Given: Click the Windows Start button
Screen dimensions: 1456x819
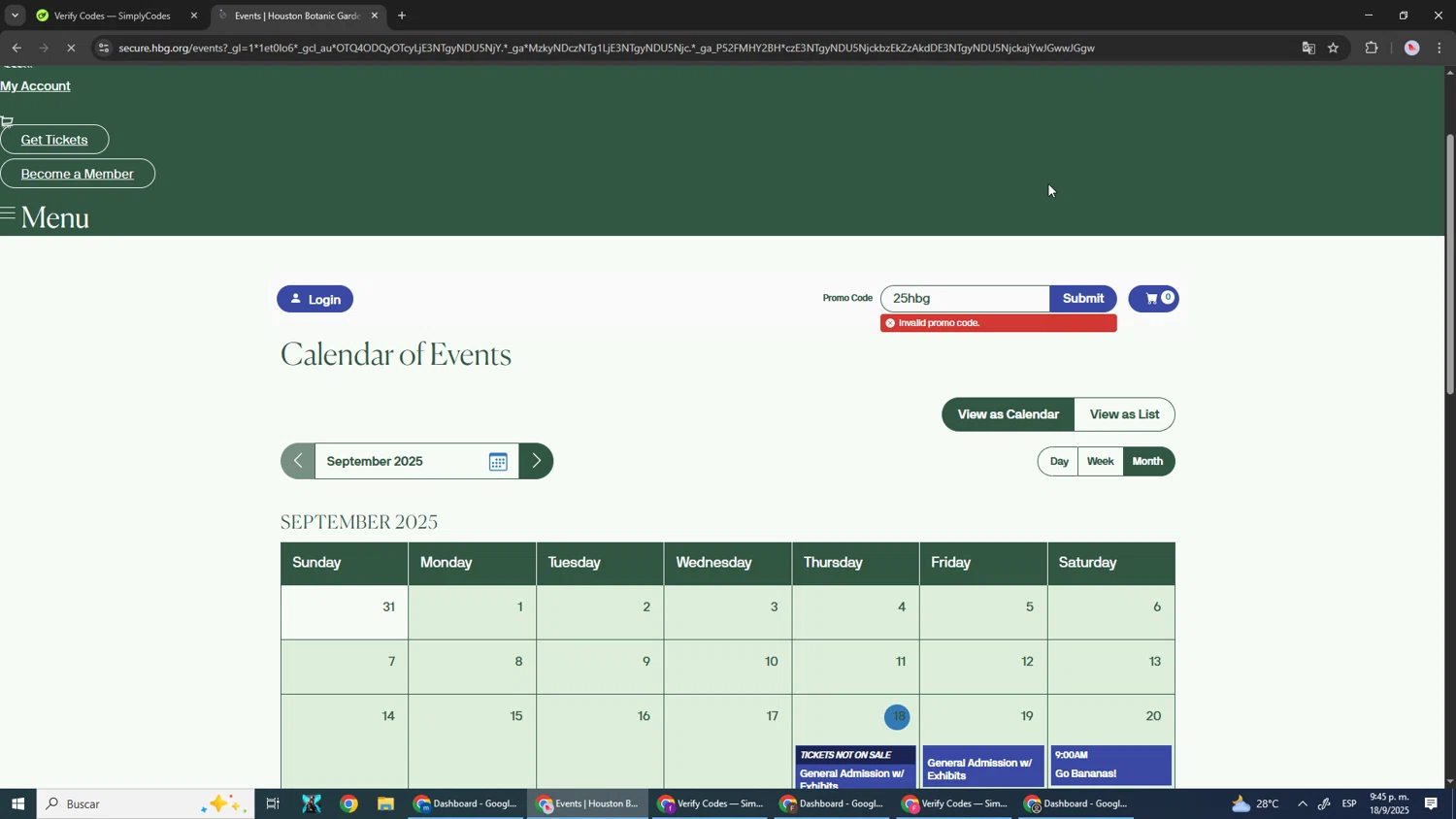Looking at the screenshot, I should click(x=17, y=803).
